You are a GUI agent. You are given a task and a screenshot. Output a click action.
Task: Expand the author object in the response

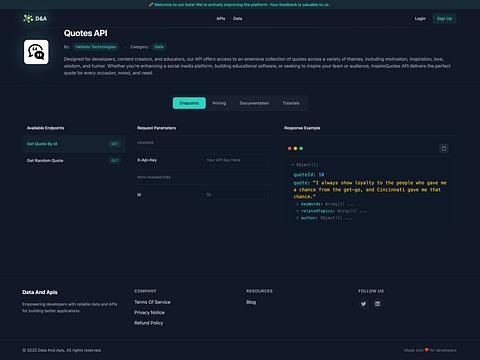point(297,218)
